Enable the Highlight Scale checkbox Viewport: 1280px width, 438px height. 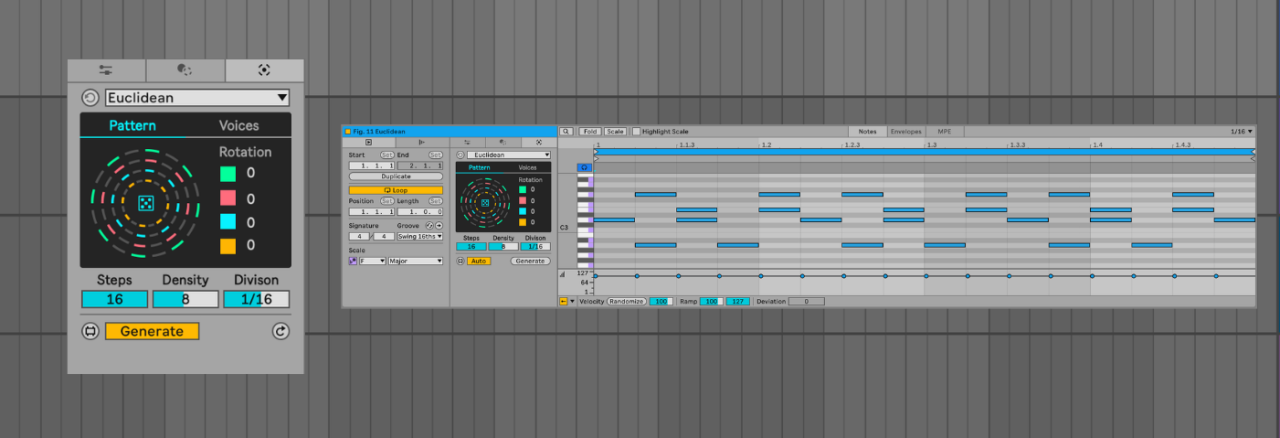tap(636, 131)
